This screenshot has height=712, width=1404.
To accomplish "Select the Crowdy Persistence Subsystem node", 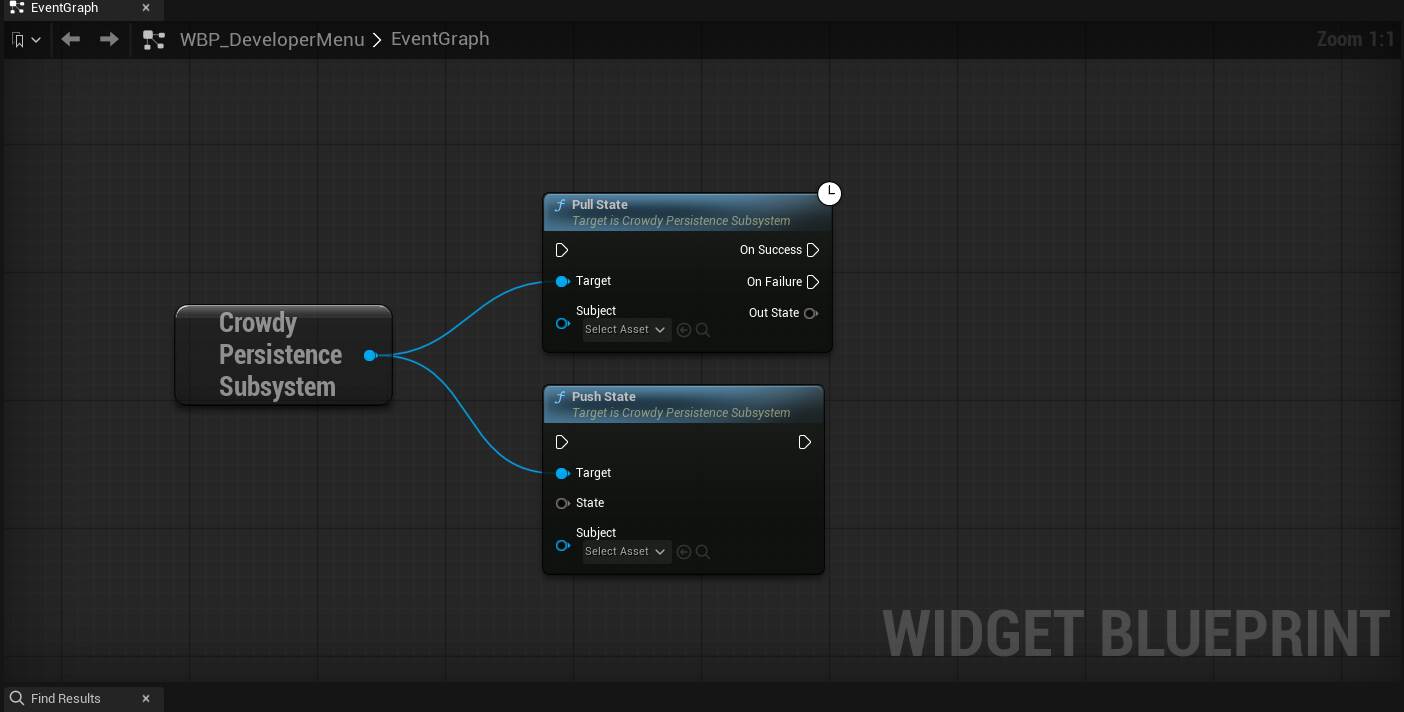I will click(284, 355).
